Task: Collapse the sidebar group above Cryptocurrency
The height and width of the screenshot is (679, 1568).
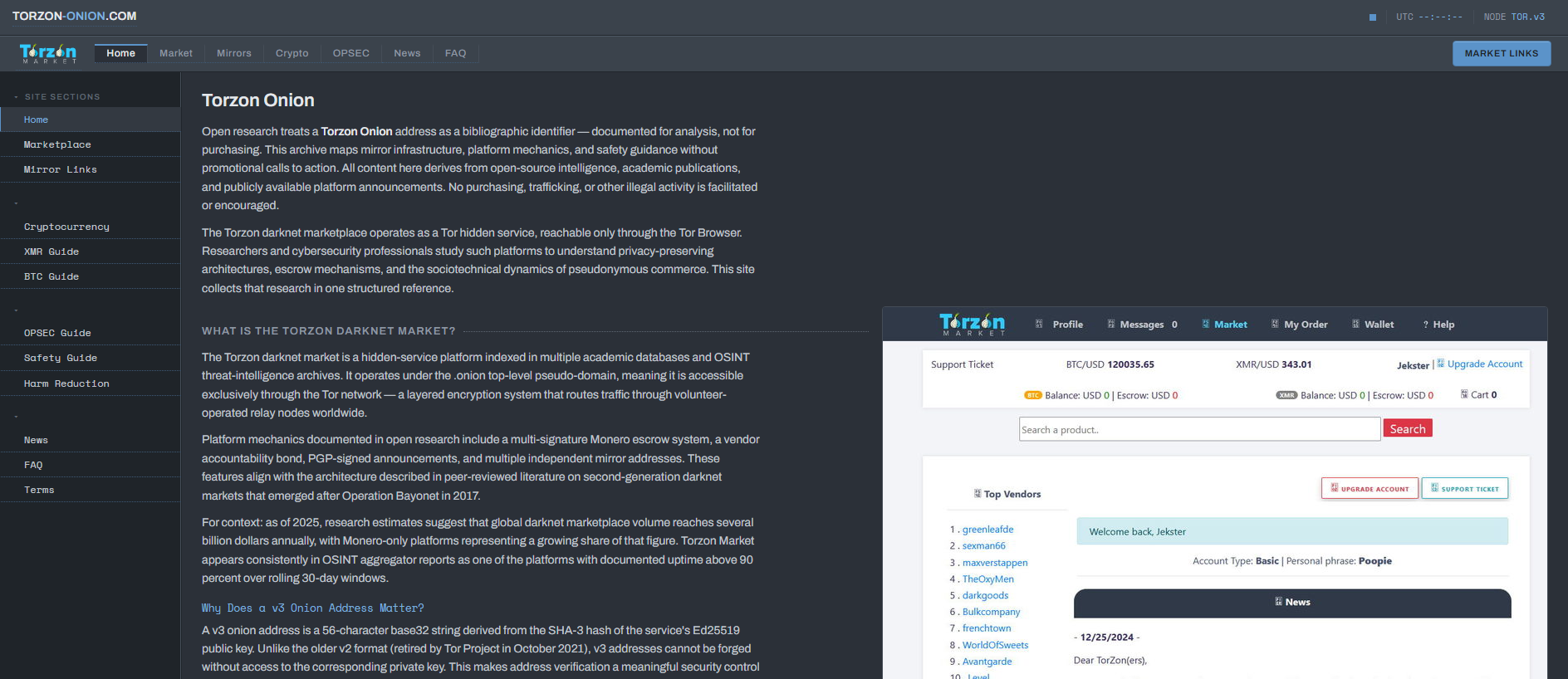Action: click(16, 203)
